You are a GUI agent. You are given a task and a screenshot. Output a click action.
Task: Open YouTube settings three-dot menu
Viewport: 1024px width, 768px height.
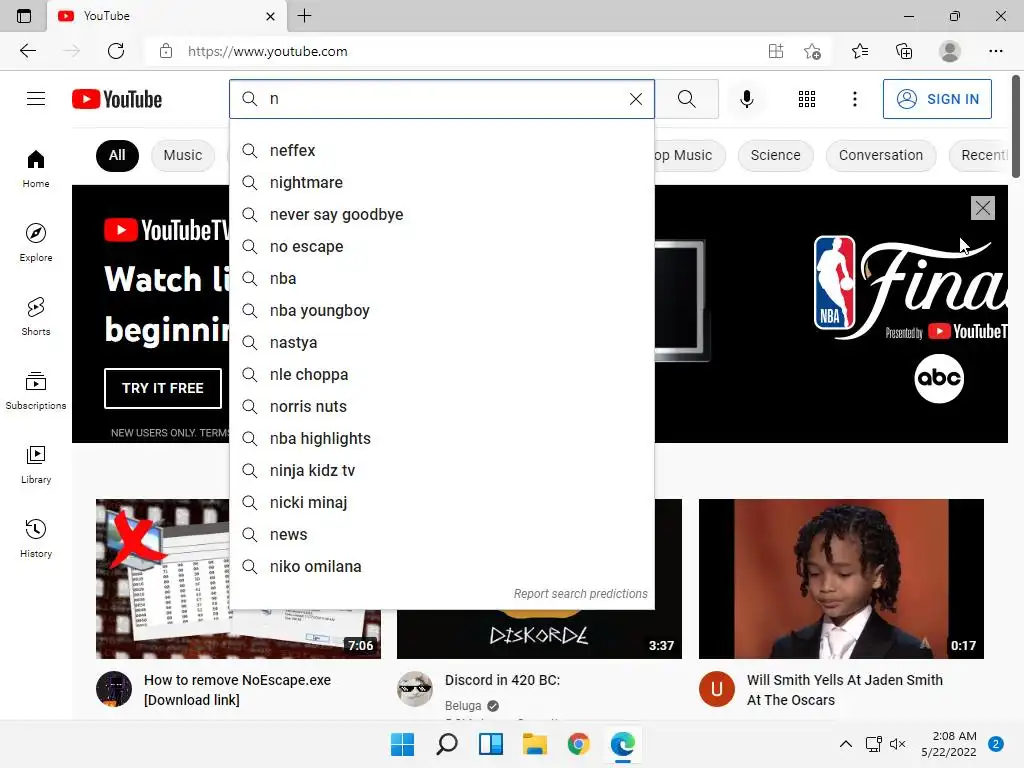[854, 99]
